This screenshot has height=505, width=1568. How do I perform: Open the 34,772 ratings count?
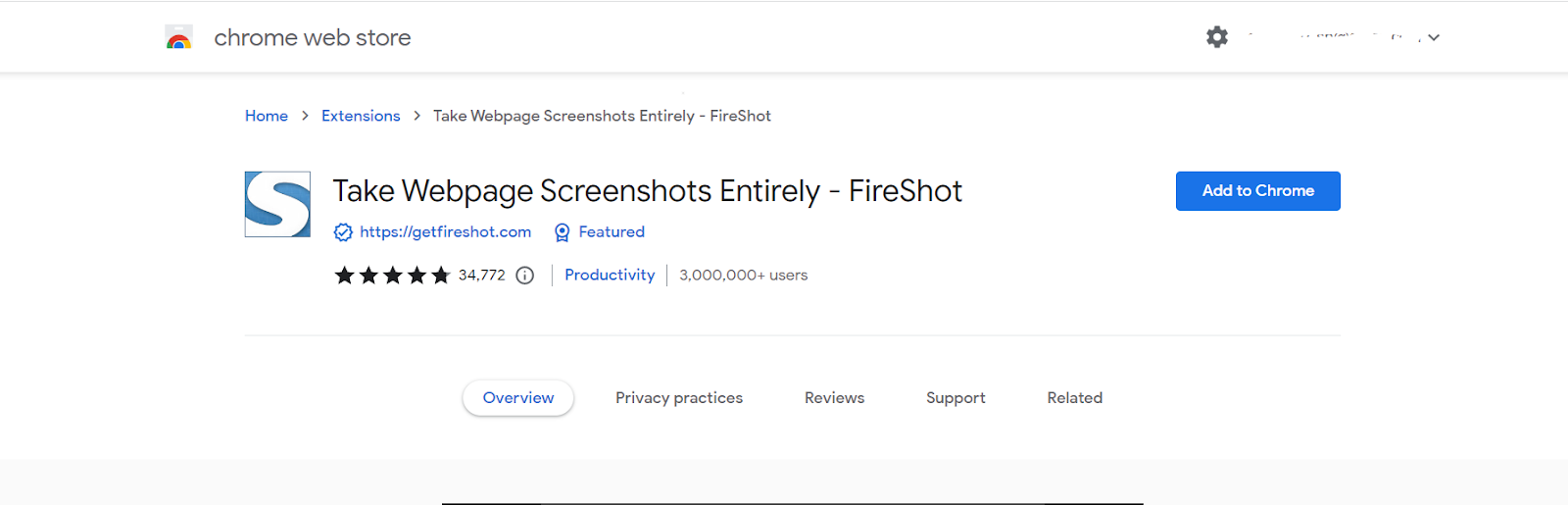(482, 276)
